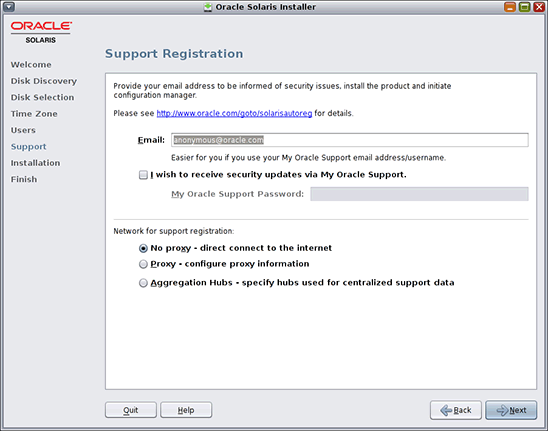
Task: Maximize the installer window
Action: click(524, 7)
